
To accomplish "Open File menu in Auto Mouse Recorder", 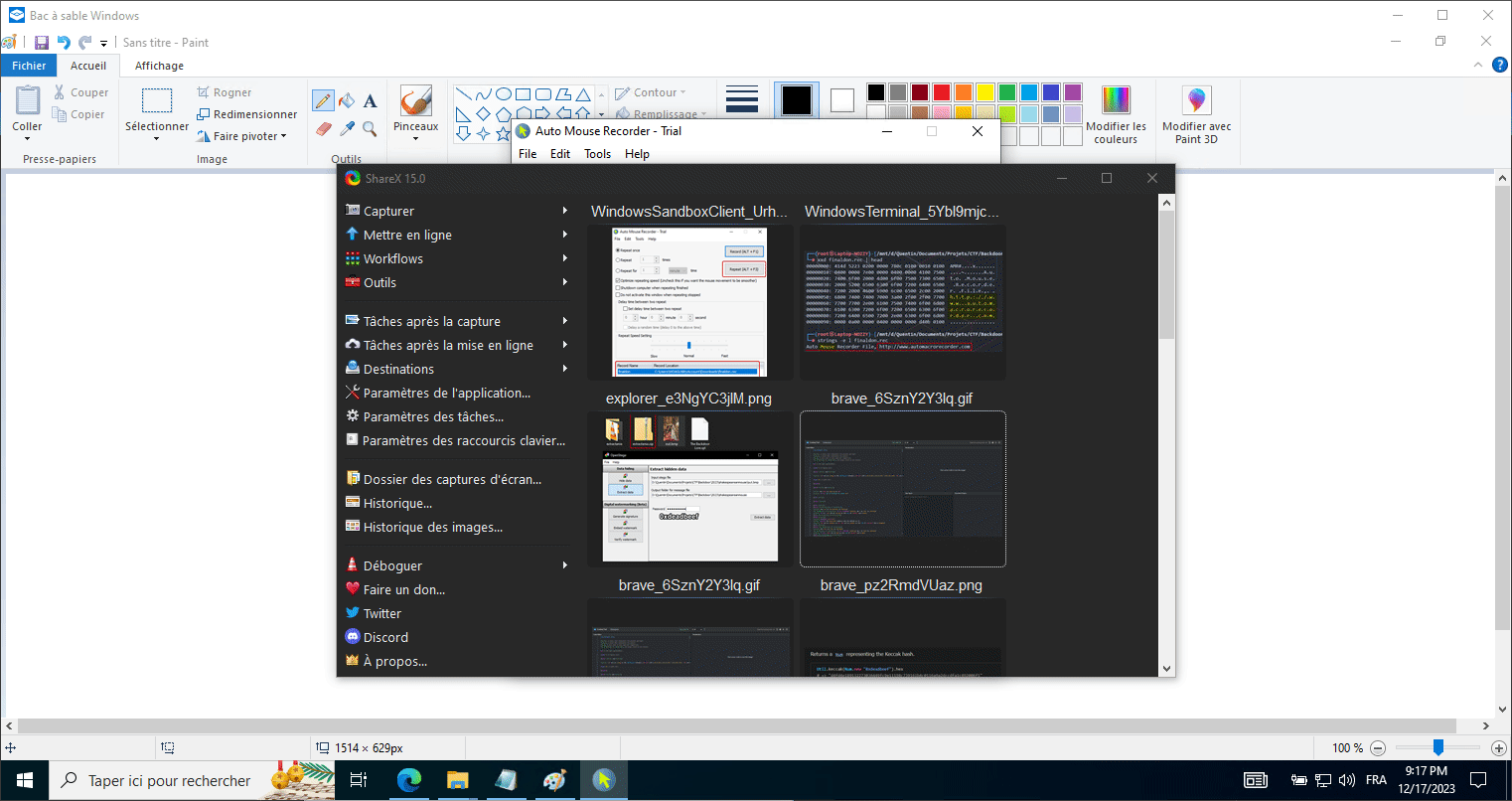I will pos(528,154).
